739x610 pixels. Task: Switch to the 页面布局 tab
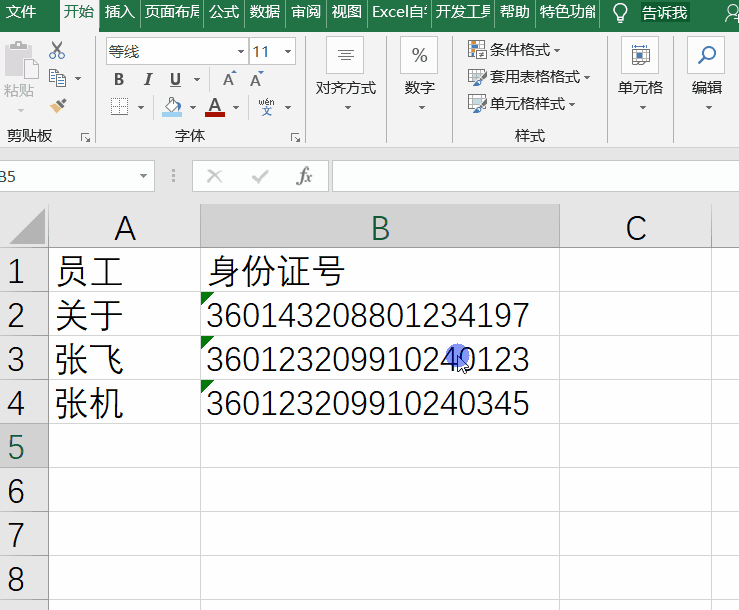pyautogui.click(x=172, y=11)
